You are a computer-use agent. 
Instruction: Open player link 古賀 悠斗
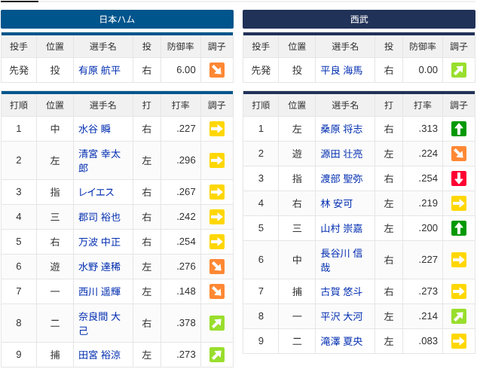tap(341, 292)
